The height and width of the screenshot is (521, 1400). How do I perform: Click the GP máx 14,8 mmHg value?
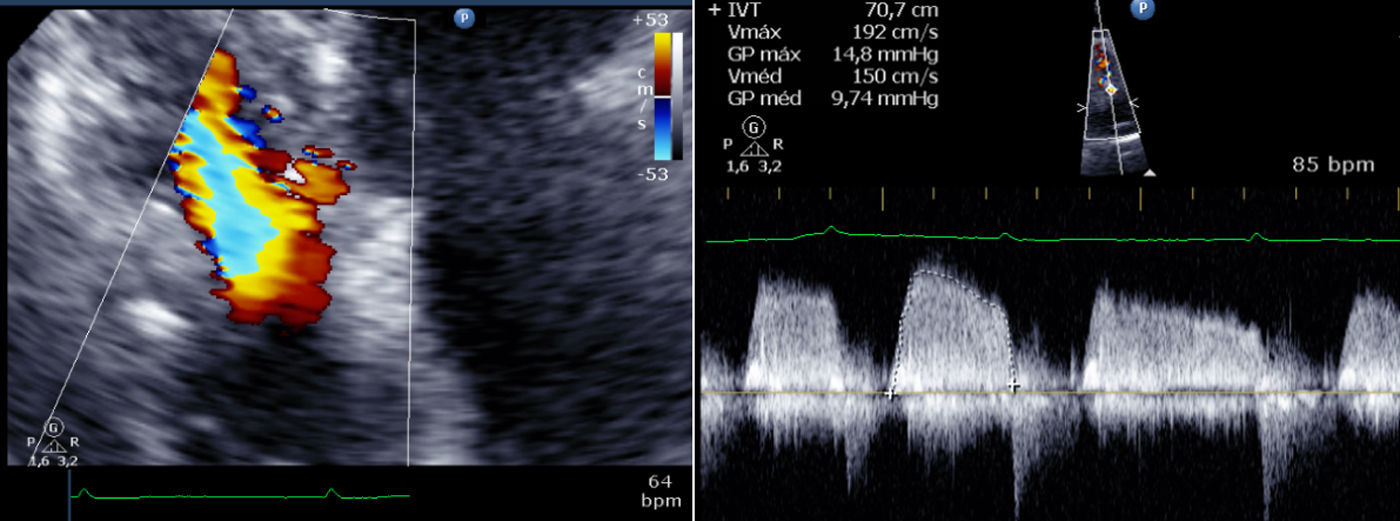(x=885, y=54)
